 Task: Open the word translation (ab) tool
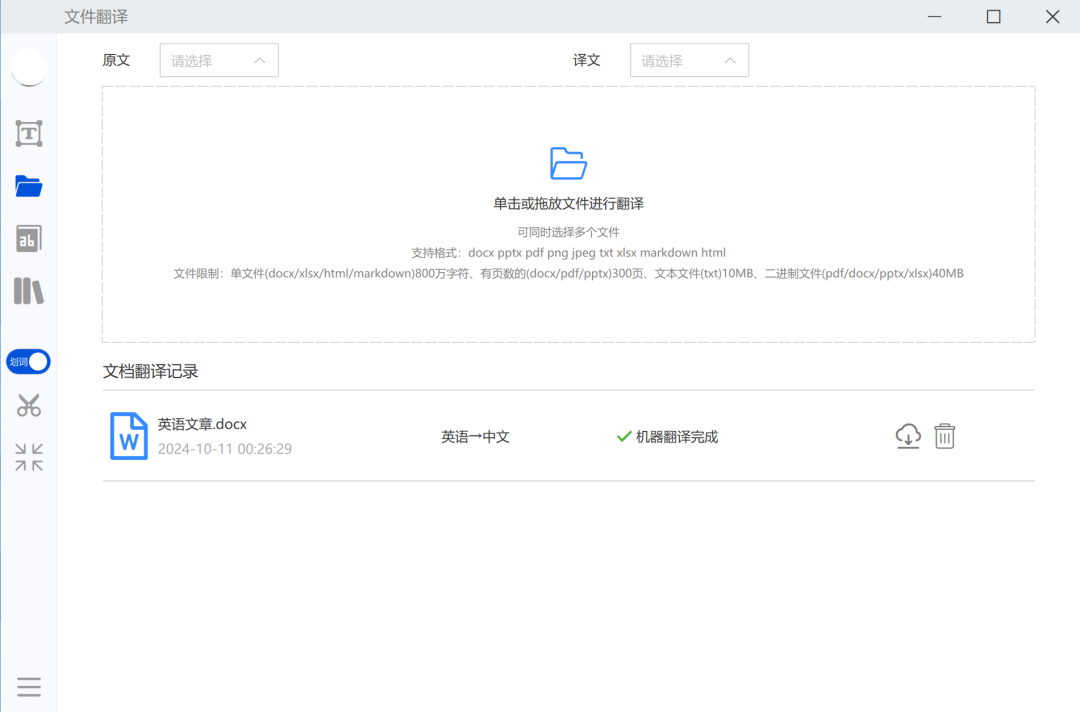point(28,238)
